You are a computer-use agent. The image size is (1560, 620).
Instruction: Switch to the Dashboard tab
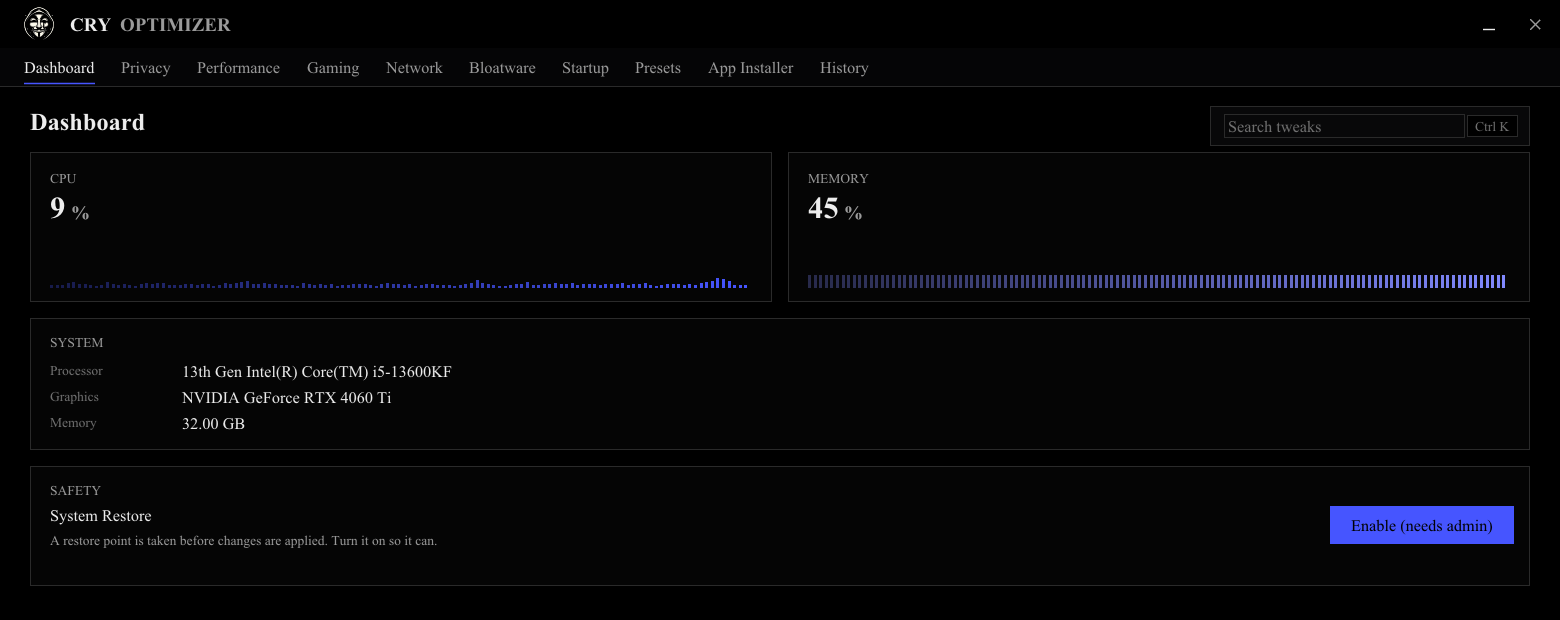[59, 68]
